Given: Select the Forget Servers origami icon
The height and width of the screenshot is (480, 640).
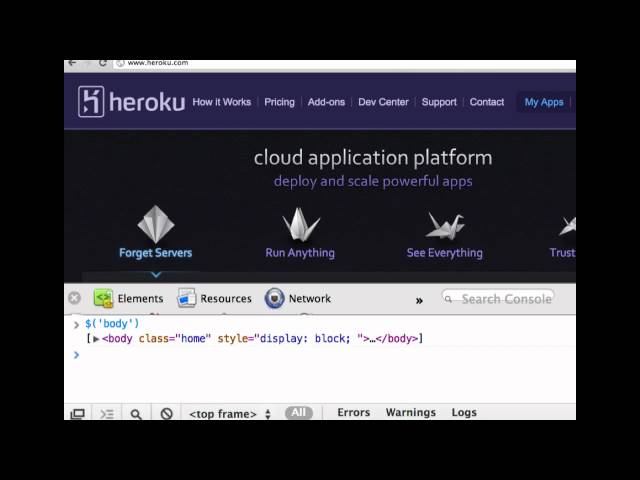Looking at the screenshot, I should point(156,224).
